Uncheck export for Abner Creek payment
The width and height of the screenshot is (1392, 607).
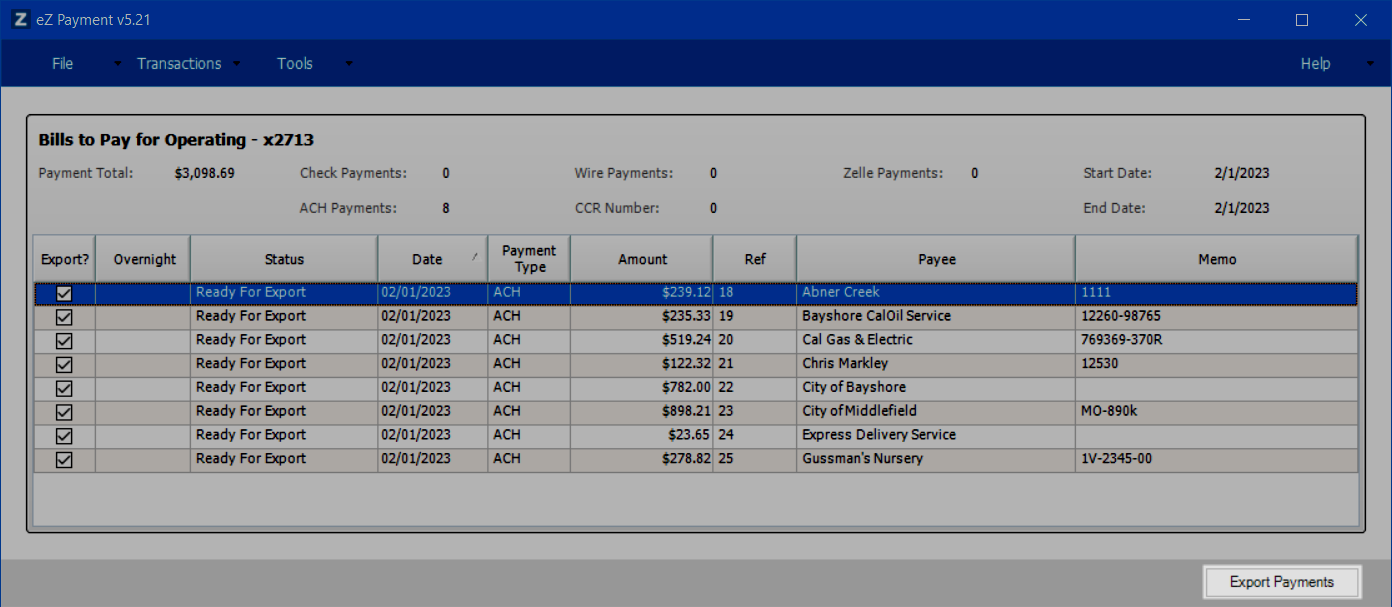(x=64, y=293)
